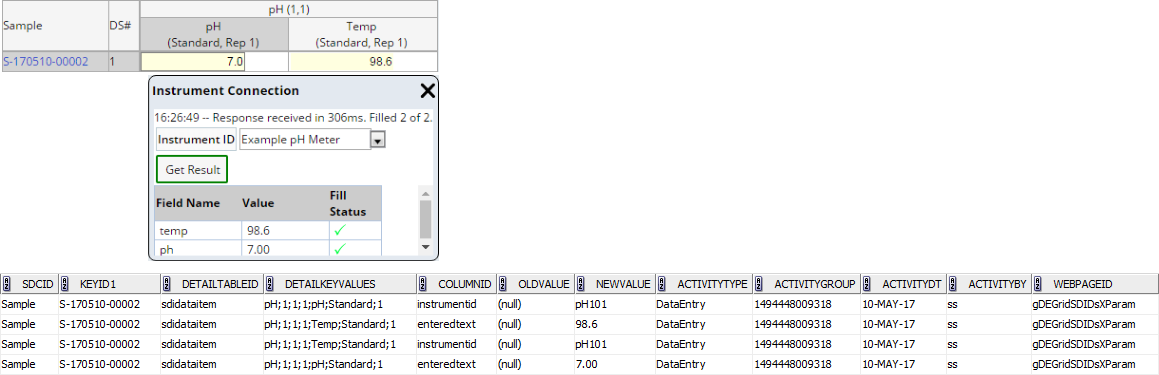The width and height of the screenshot is (1159, 375).
Task: Click the sort icon in KEYID1 column header
Action: (x=65, y=284)
